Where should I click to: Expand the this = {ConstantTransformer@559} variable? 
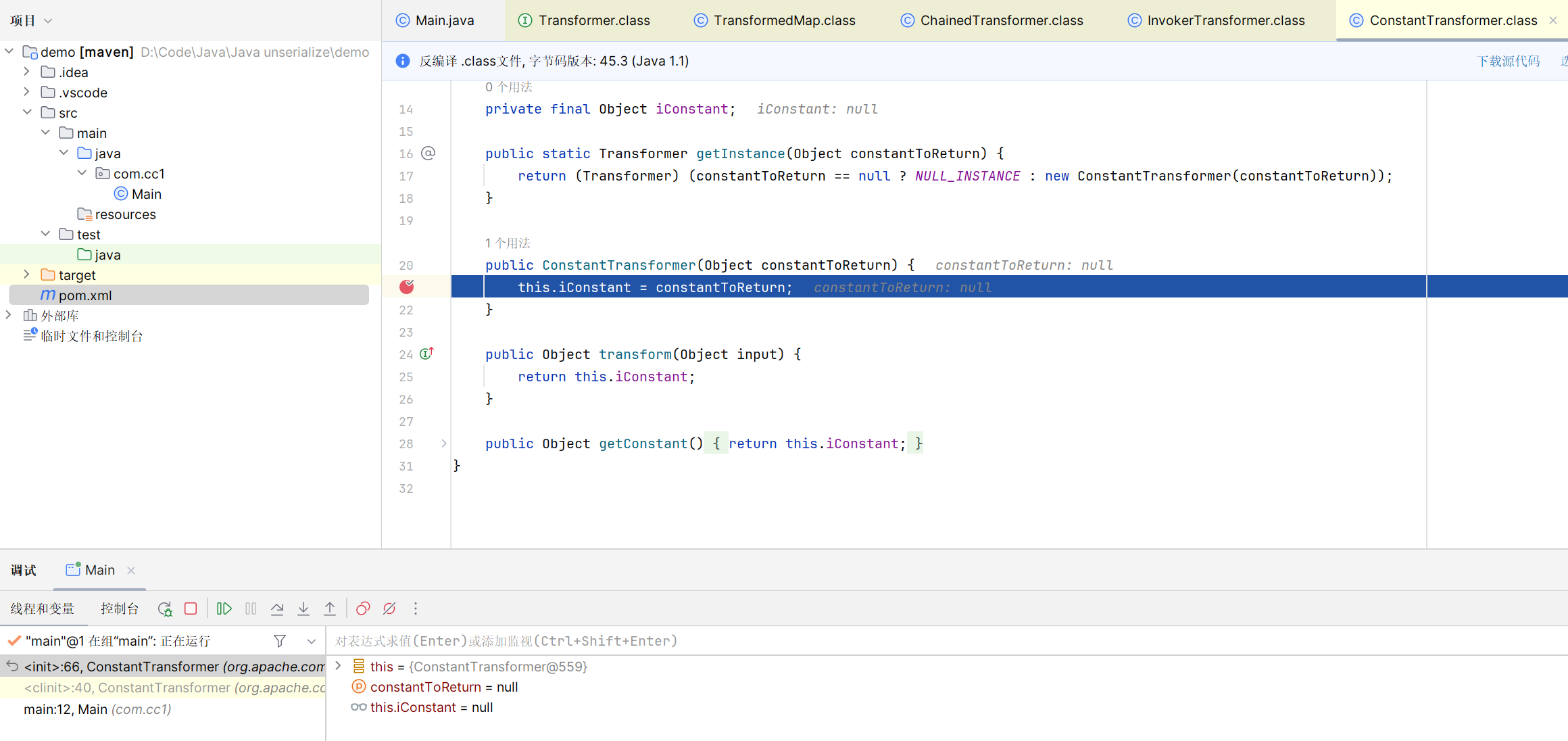click(x=338, y=666)
